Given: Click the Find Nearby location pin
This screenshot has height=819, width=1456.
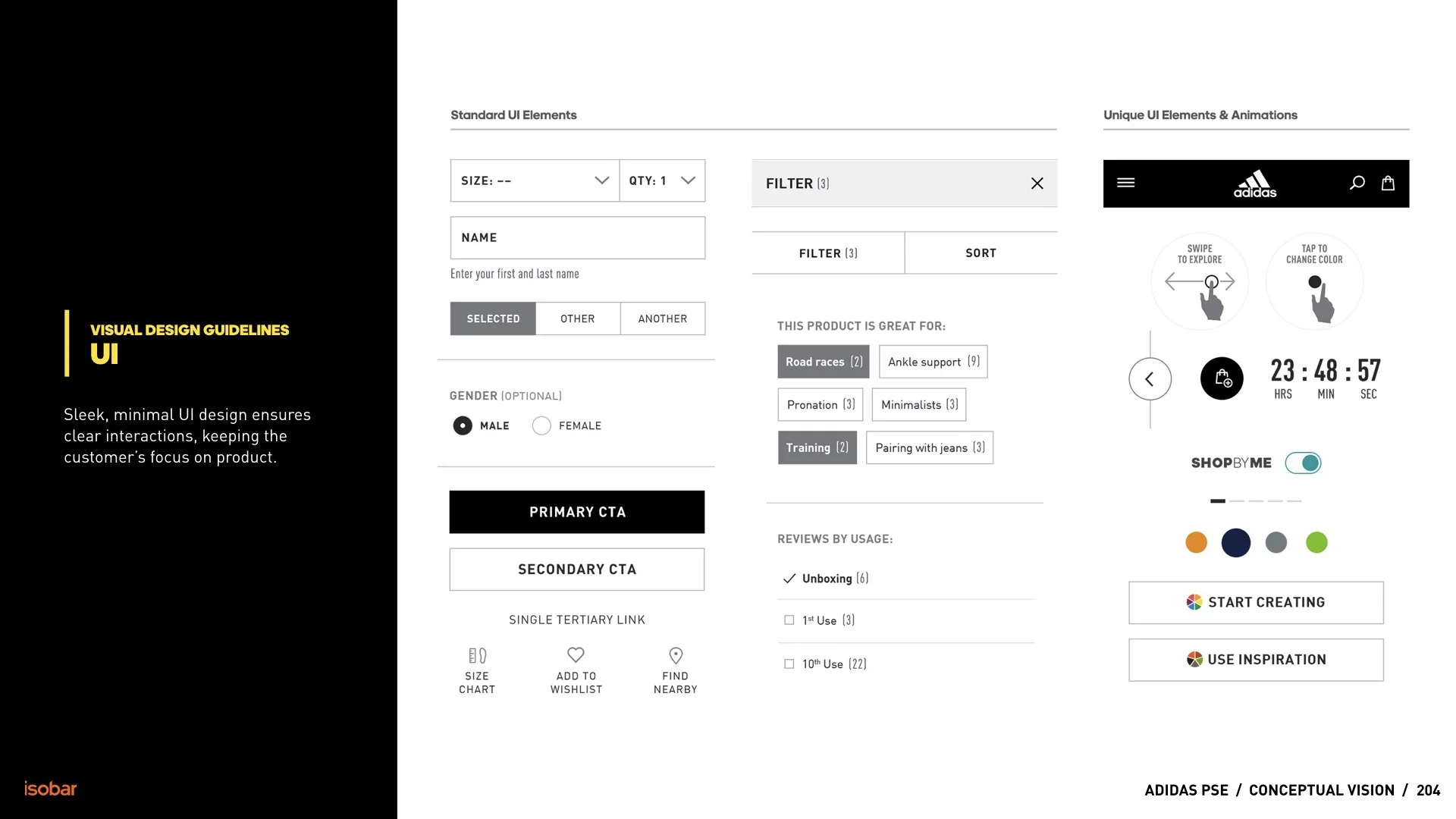Looking at the screenshot, I should (x=676, y=656).
